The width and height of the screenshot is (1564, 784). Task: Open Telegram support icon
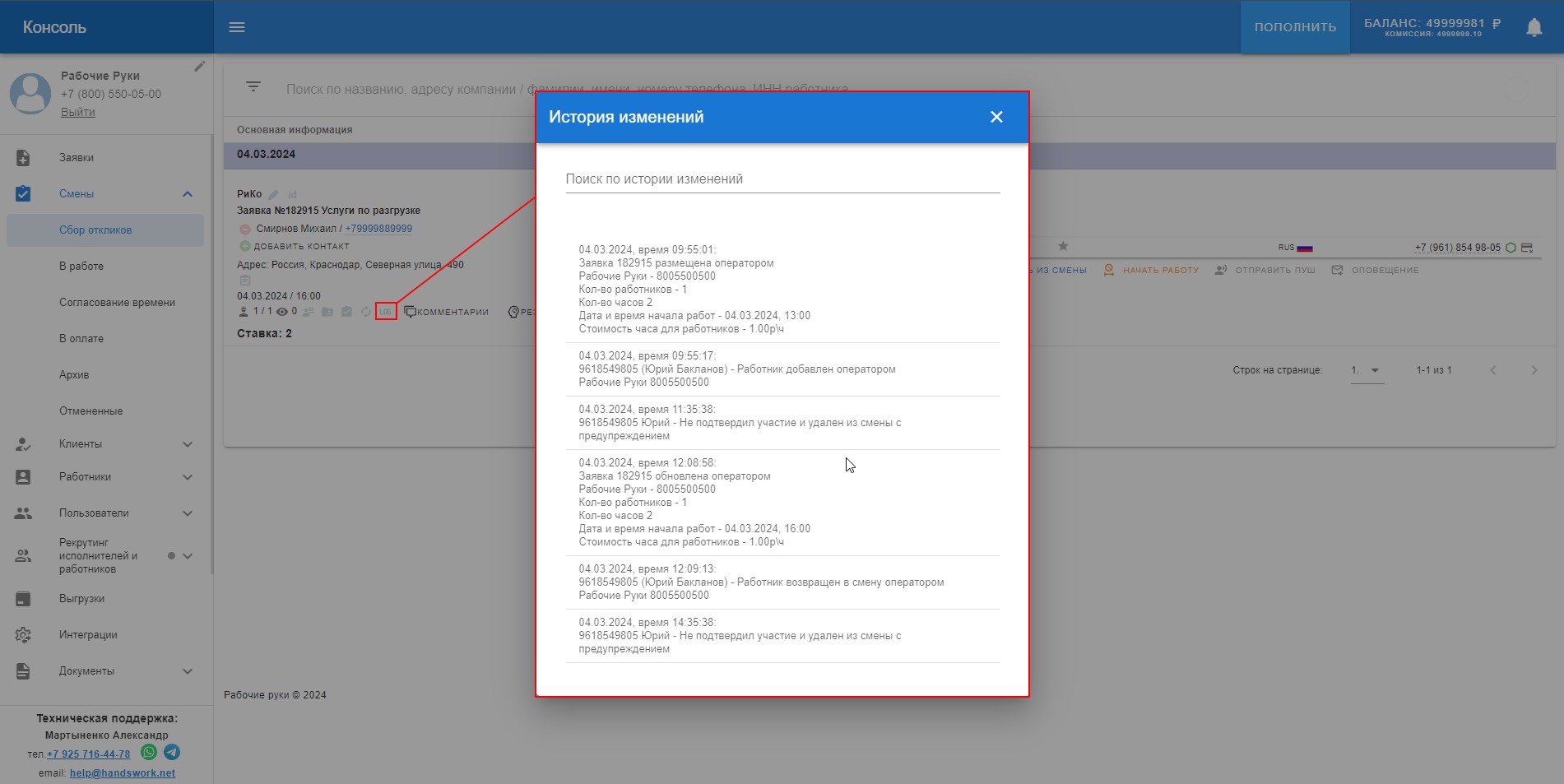tap(172, 752)
